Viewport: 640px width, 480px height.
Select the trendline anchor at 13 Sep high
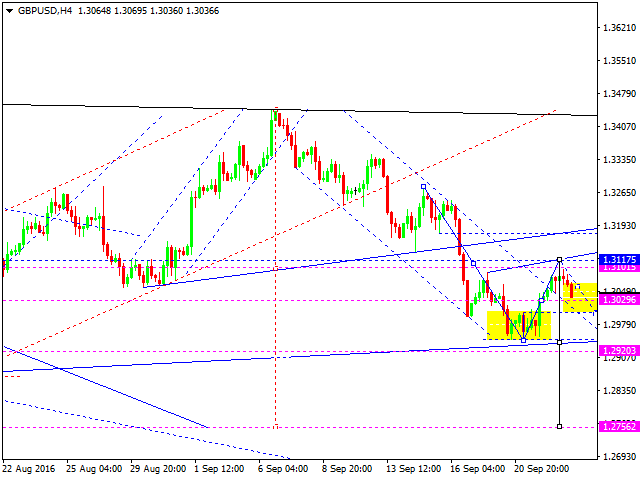pyautogui.click(x=424, y=187)
